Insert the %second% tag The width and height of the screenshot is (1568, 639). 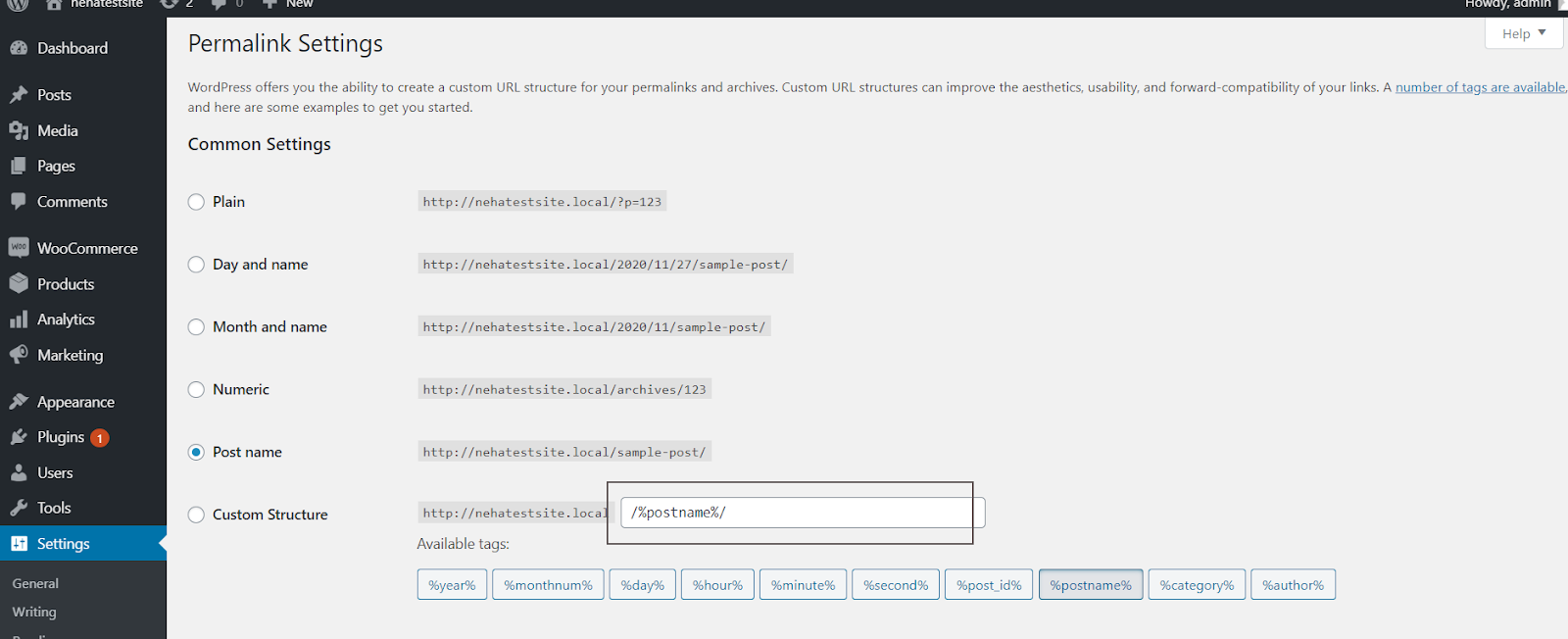coord(896,585)
